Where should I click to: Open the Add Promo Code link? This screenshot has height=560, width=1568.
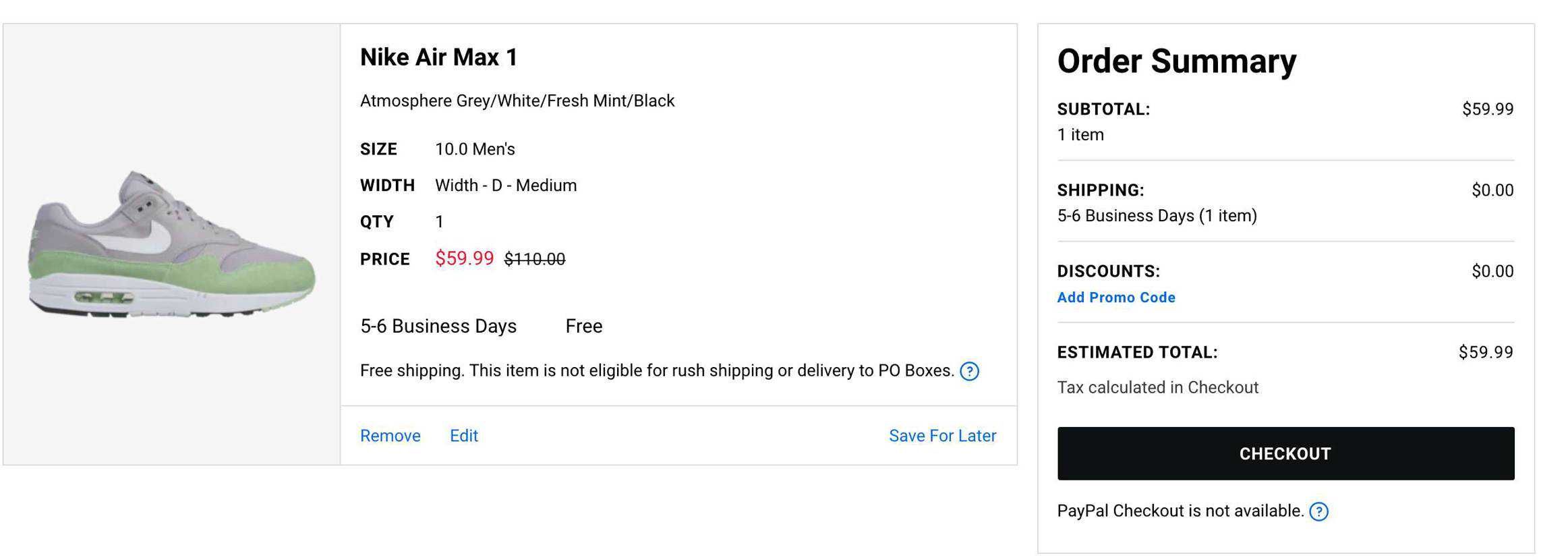click(x=1116, y=298)
